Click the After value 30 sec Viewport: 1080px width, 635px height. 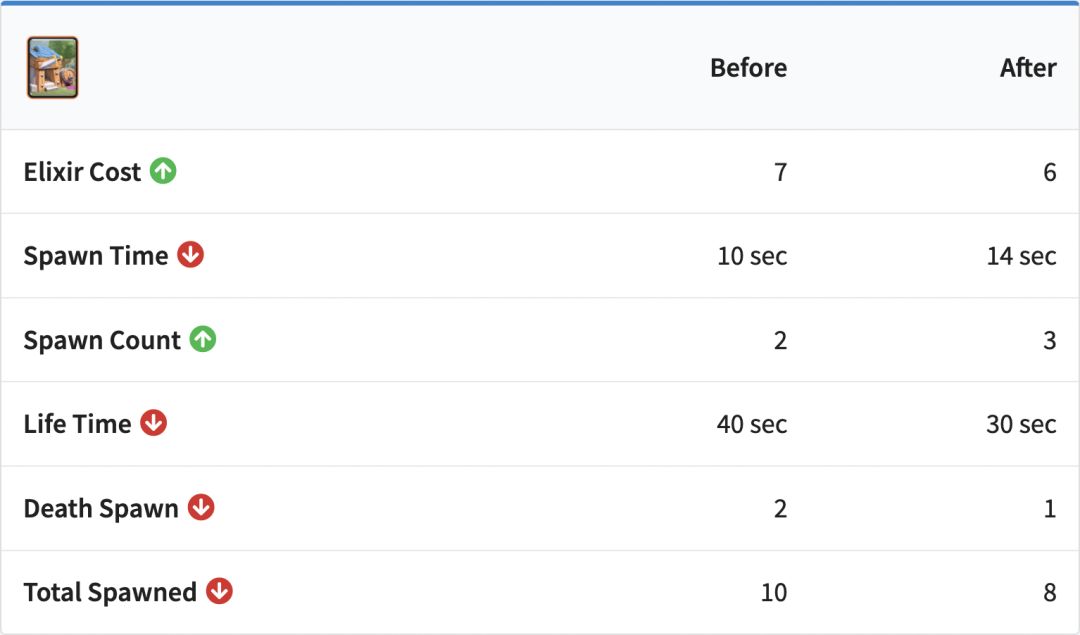(x=1021, y=424)
